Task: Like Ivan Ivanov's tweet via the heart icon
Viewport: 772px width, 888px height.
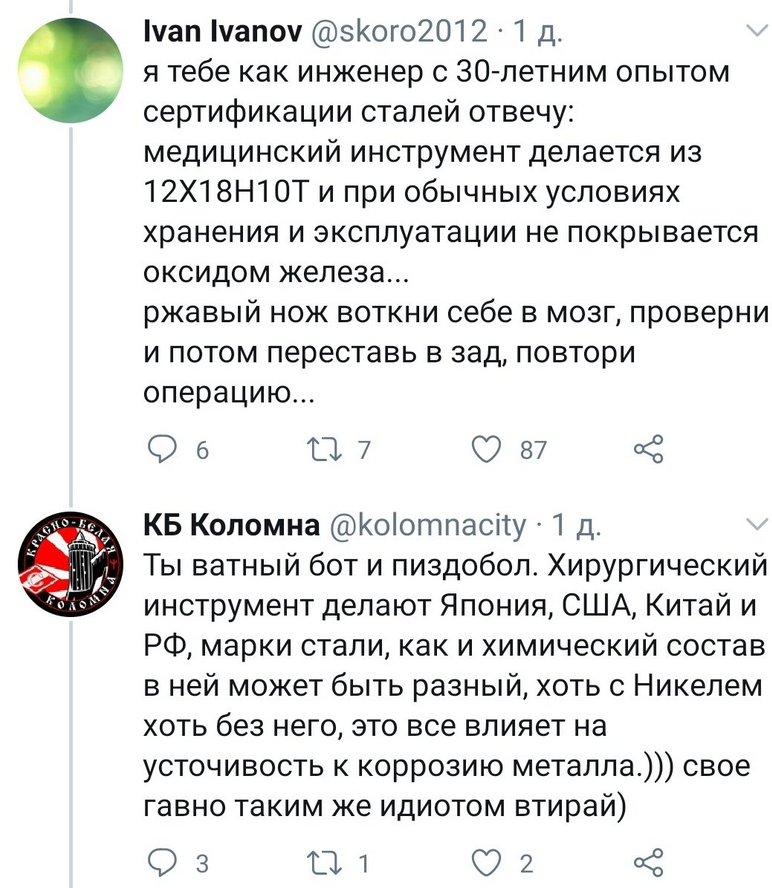Action: coord(487,449)
